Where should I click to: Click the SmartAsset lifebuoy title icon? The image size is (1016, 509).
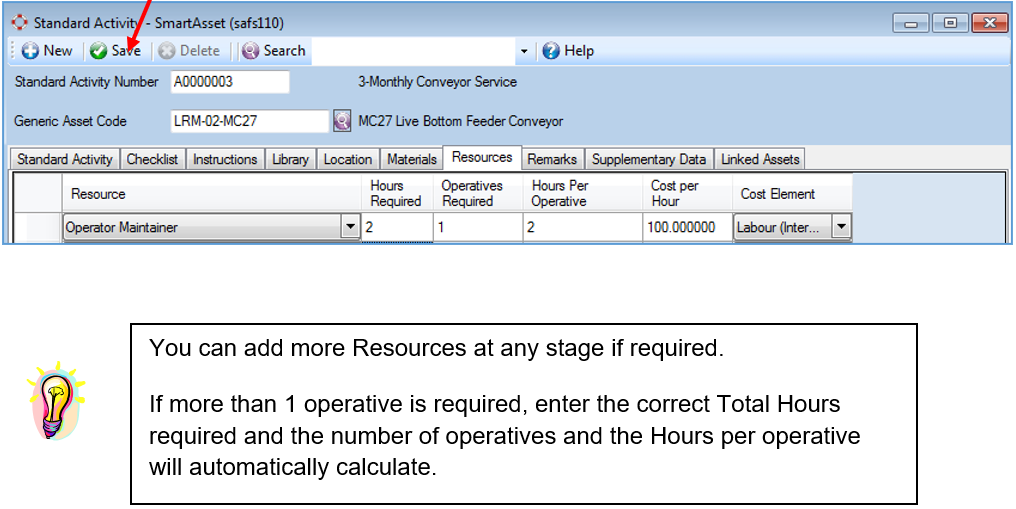point(19,23)
